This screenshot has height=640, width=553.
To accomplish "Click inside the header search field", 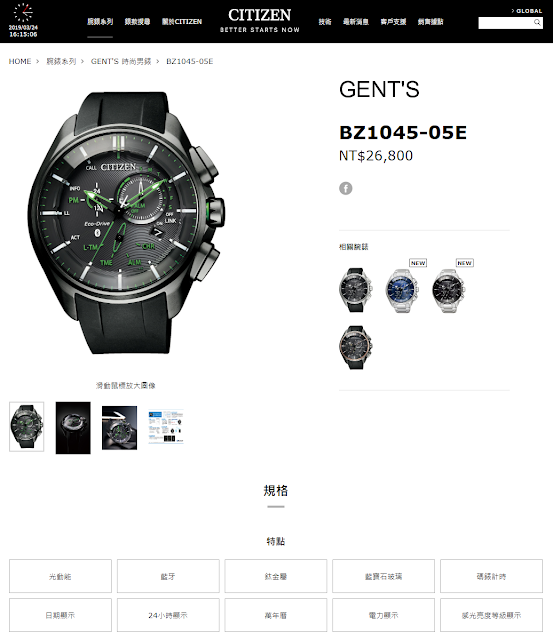I will tap(506, 23).
